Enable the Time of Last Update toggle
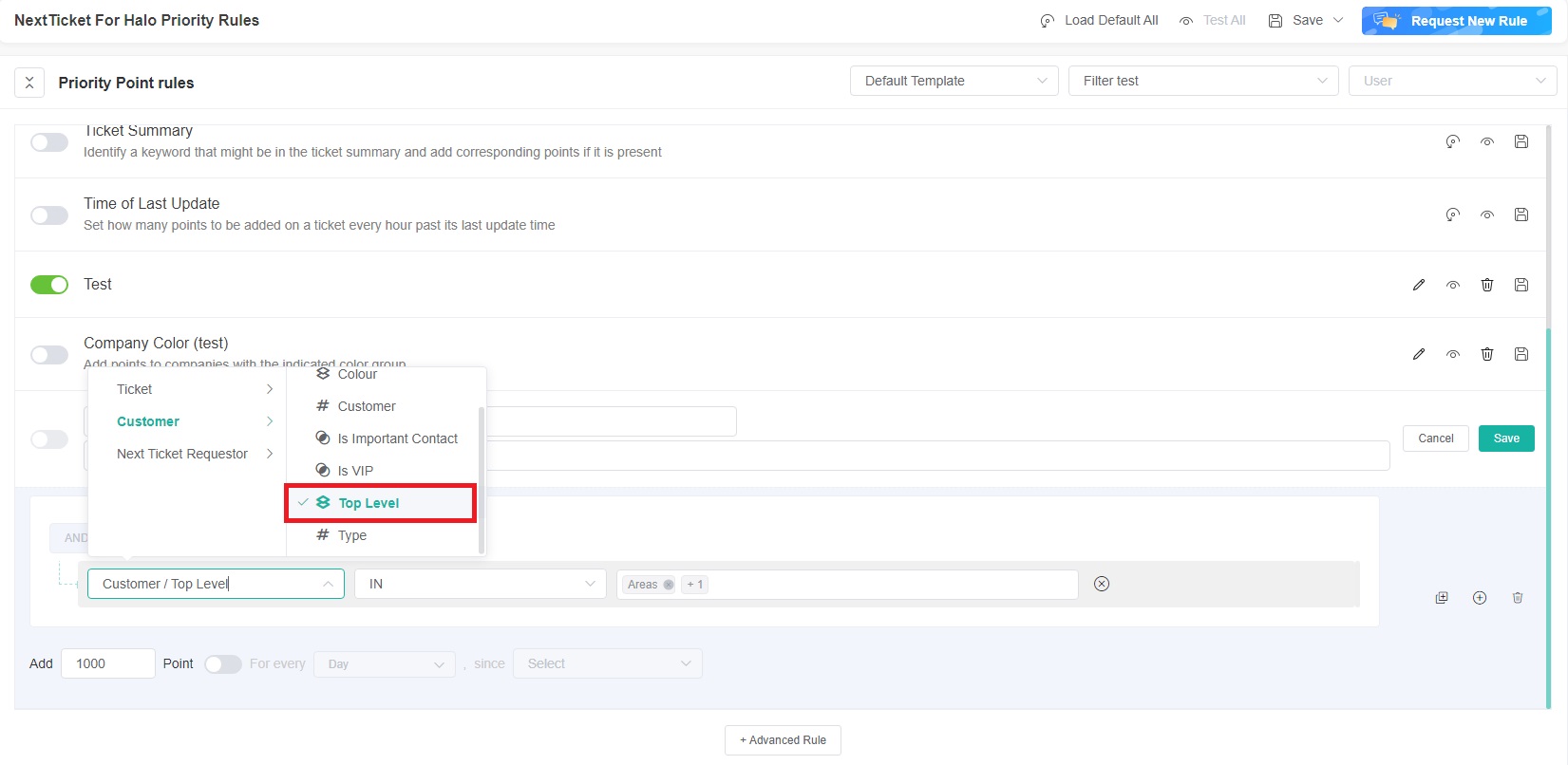Viewport: 1568px width, 765px height. [49, 215]
